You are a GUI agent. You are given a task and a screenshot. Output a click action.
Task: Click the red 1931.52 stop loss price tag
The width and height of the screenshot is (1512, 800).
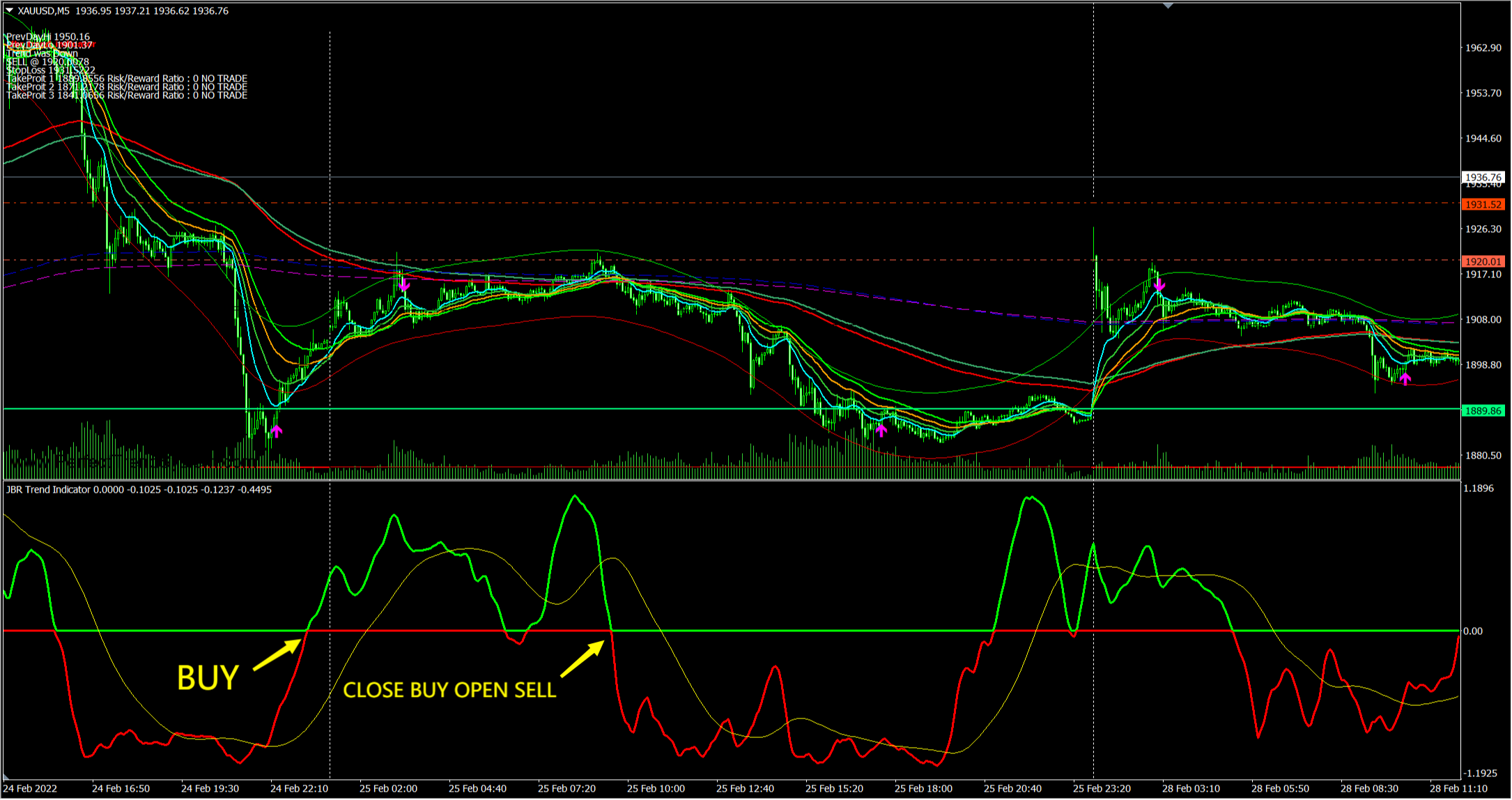1483,204
